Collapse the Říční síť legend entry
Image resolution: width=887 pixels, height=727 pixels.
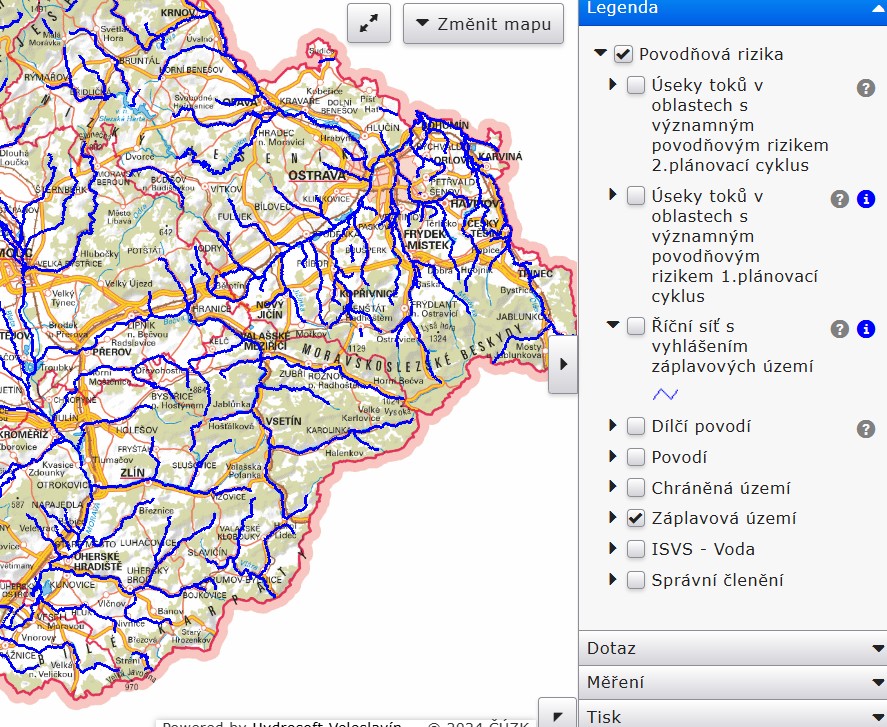[613, 326]
